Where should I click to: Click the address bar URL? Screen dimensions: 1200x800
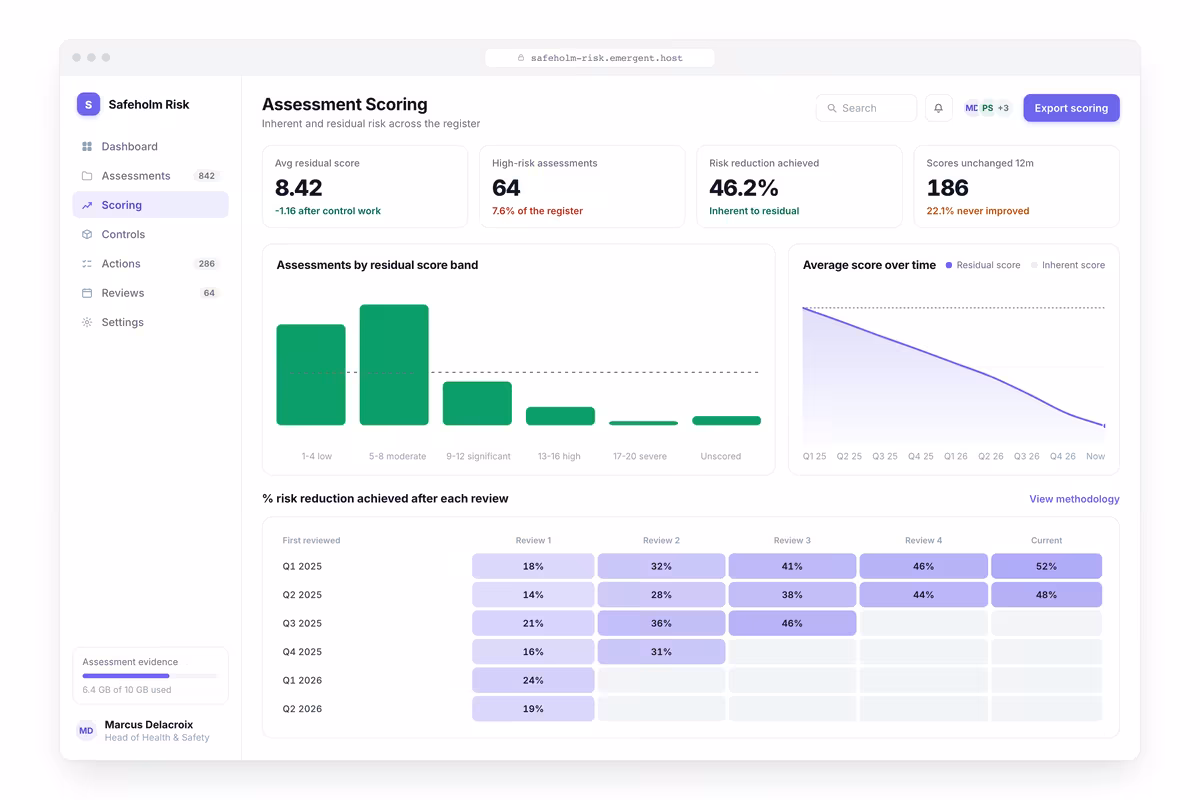(607, 58)
